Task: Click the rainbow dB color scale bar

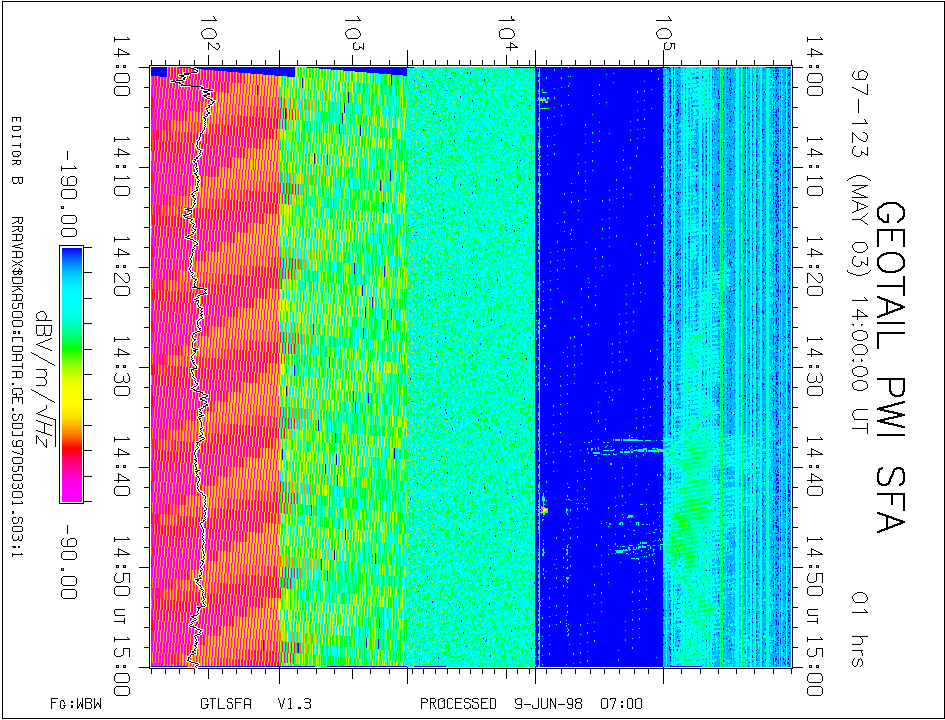Action: coord(71,374)
